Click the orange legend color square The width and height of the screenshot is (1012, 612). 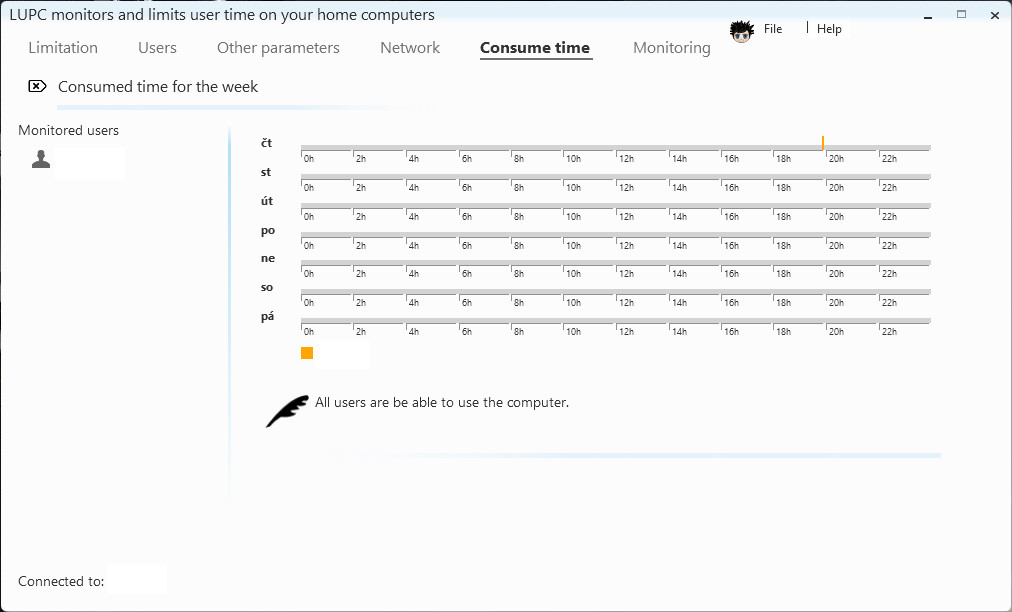307,352
